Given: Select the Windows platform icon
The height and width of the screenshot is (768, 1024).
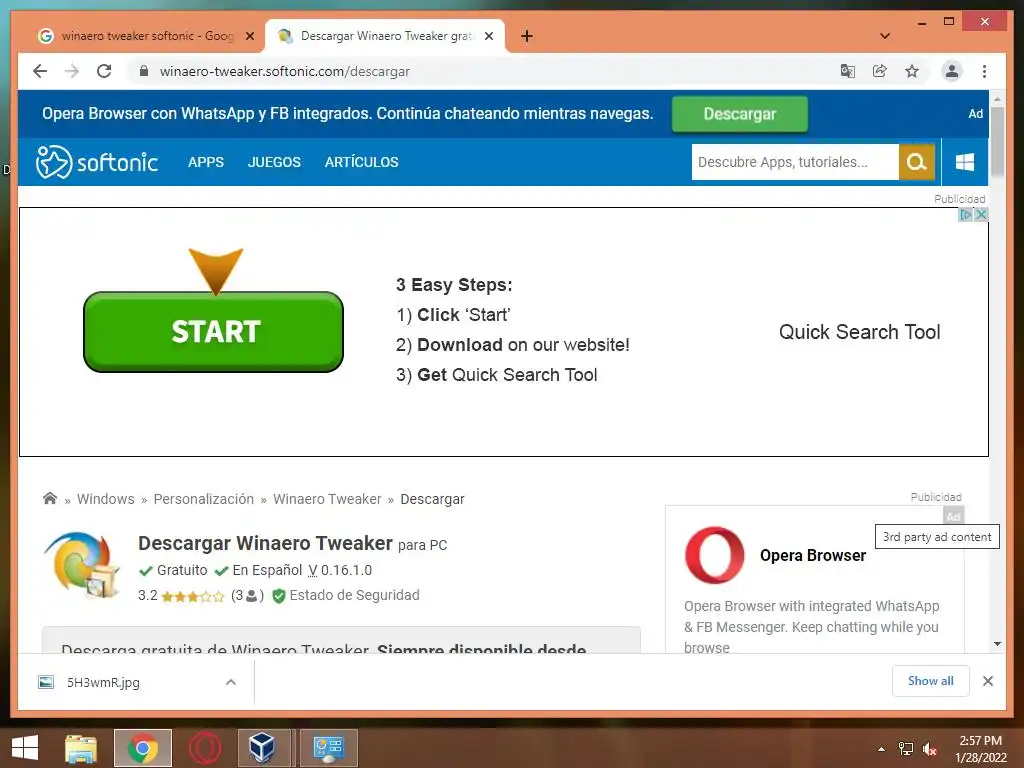Looking at the screenshot, I should 965,162.
